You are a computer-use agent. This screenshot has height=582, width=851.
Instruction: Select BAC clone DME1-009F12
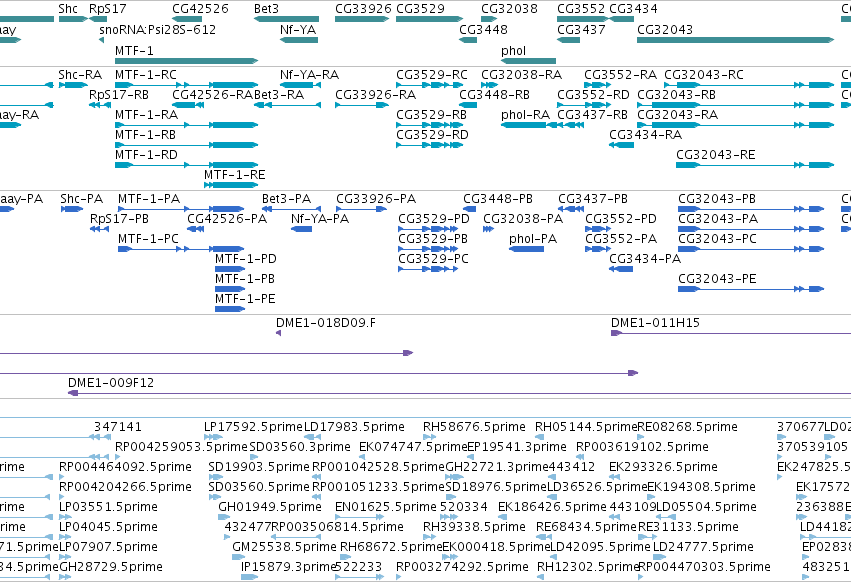459,393
